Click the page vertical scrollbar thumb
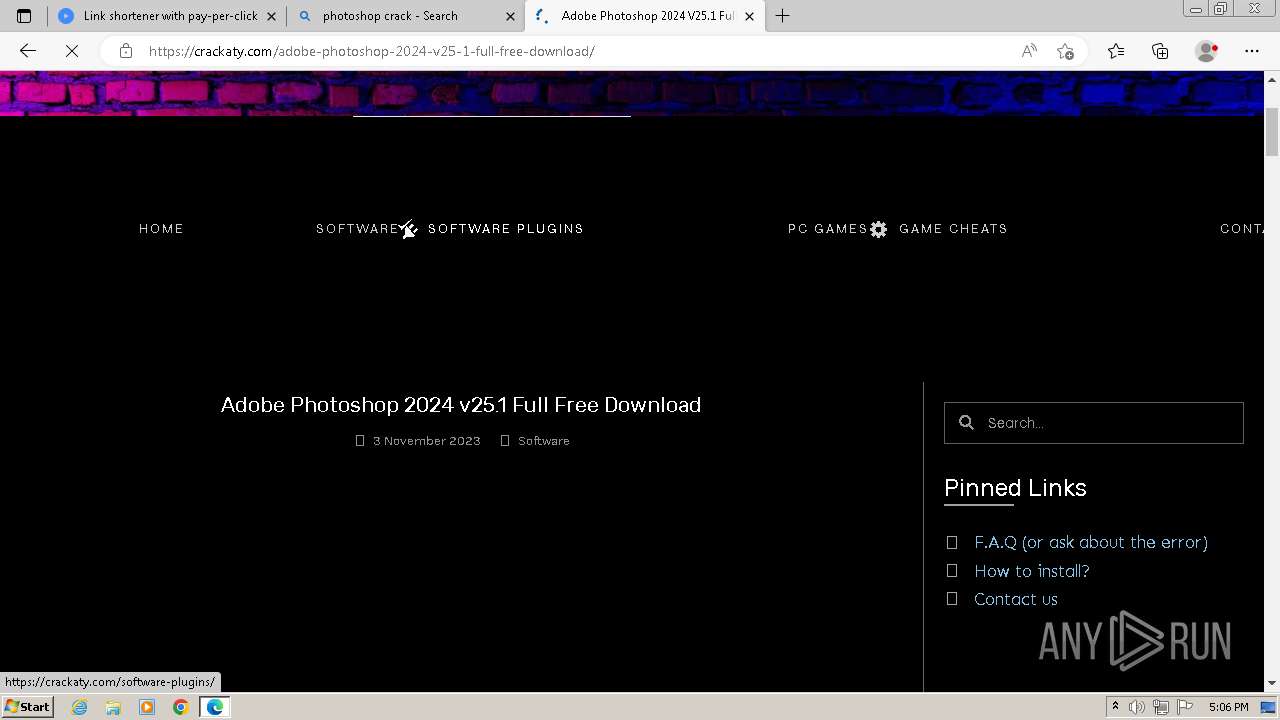 click(x=1272, y=131)
